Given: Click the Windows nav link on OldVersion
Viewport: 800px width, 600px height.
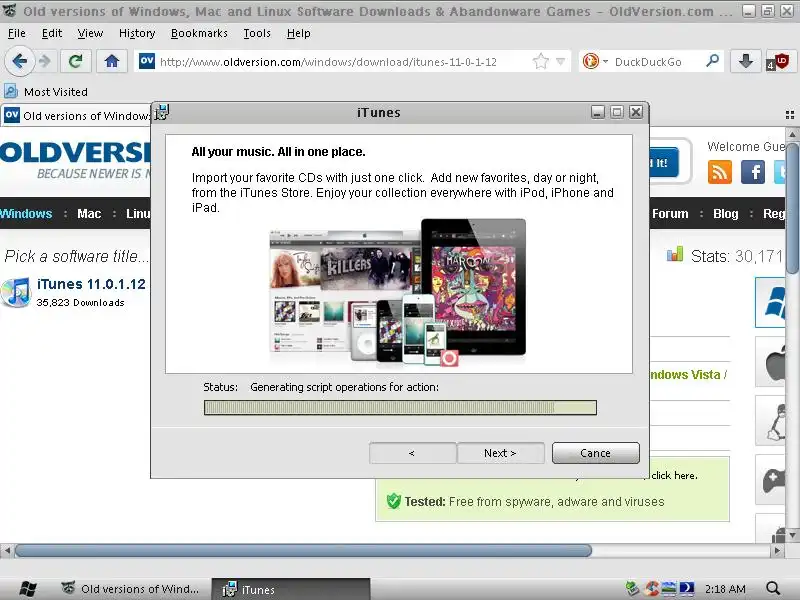Looking at the screenshot, I should pyautogui.click(x=26, y=214).
